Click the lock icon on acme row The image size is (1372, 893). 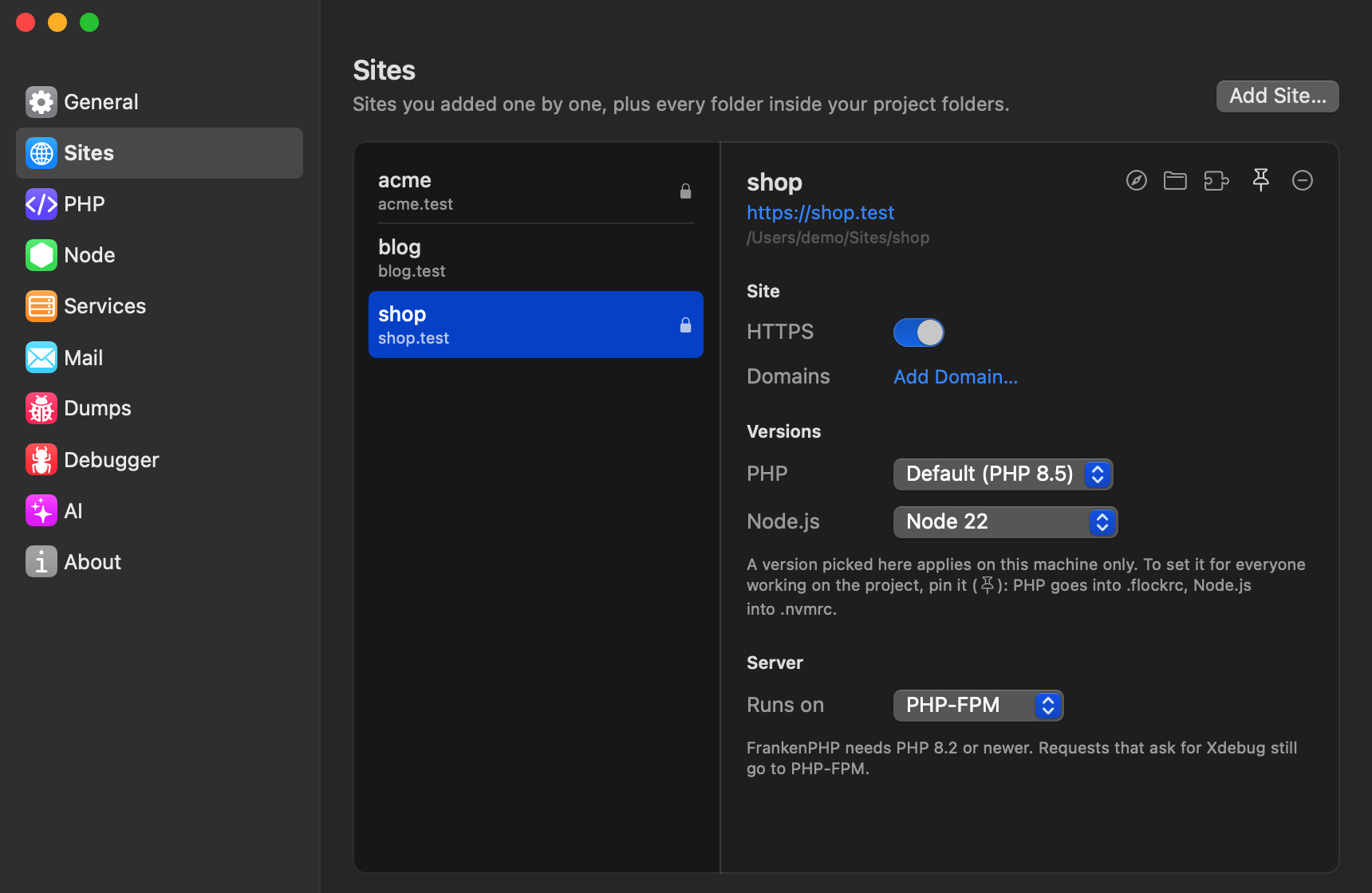pos(685,191)
